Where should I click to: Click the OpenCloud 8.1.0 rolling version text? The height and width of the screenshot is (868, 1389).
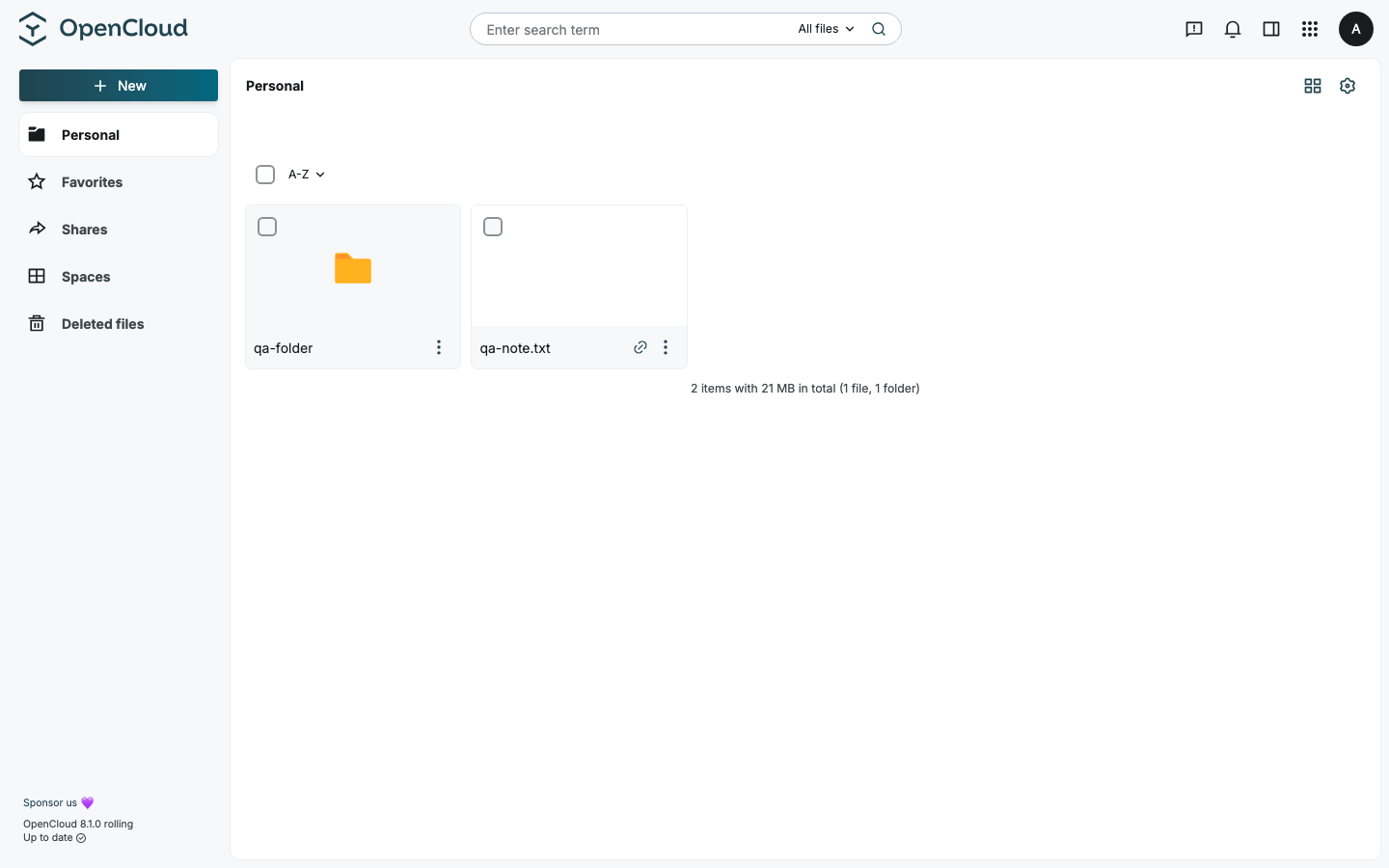(x=78, y=824)
